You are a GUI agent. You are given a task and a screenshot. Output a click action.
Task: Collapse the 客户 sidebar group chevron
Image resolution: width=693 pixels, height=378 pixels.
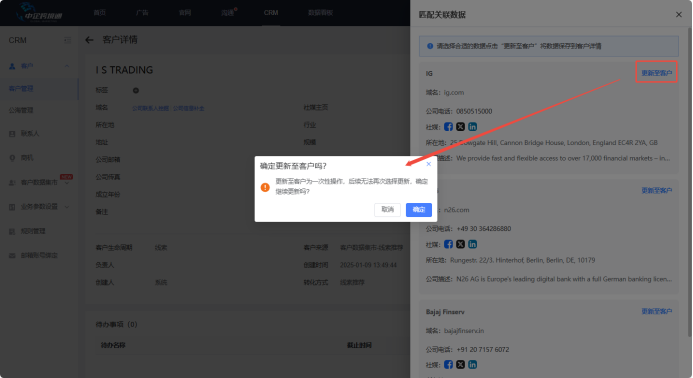click(x=67, y=66)
